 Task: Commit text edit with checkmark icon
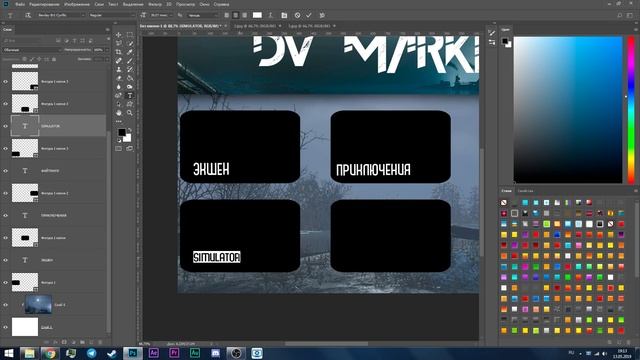point(309,15)
